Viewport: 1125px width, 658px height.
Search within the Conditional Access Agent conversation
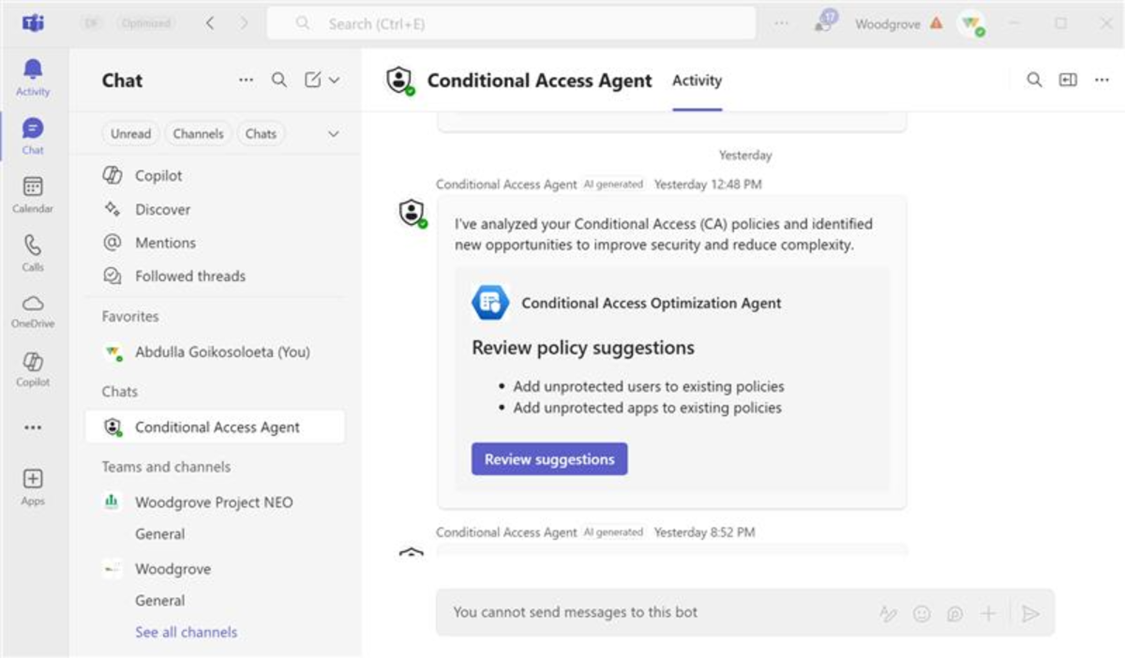1034,79
